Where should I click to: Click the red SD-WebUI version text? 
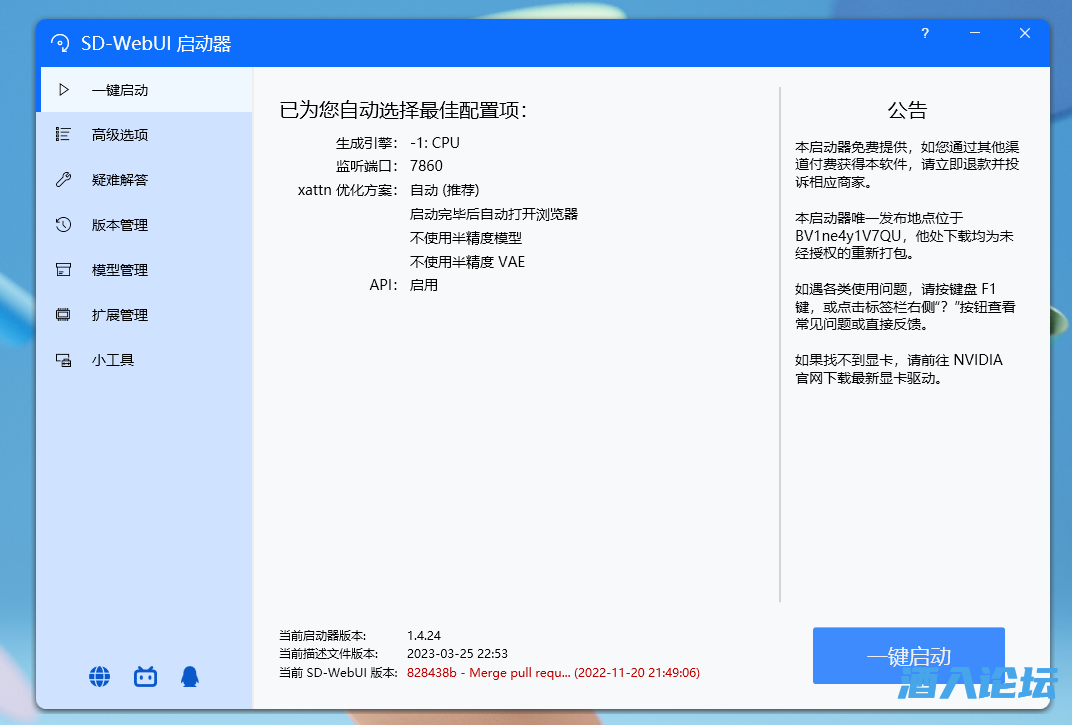(x=553, y=673)
